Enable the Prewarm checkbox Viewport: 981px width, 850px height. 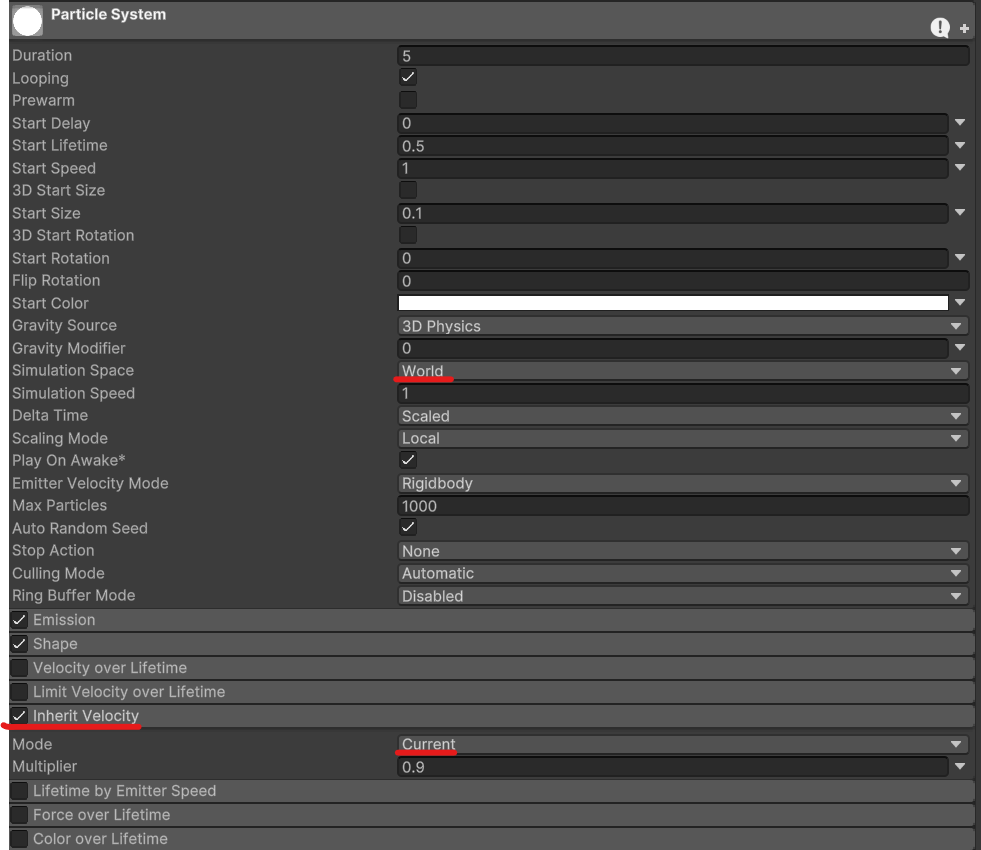tap(408, 100)
